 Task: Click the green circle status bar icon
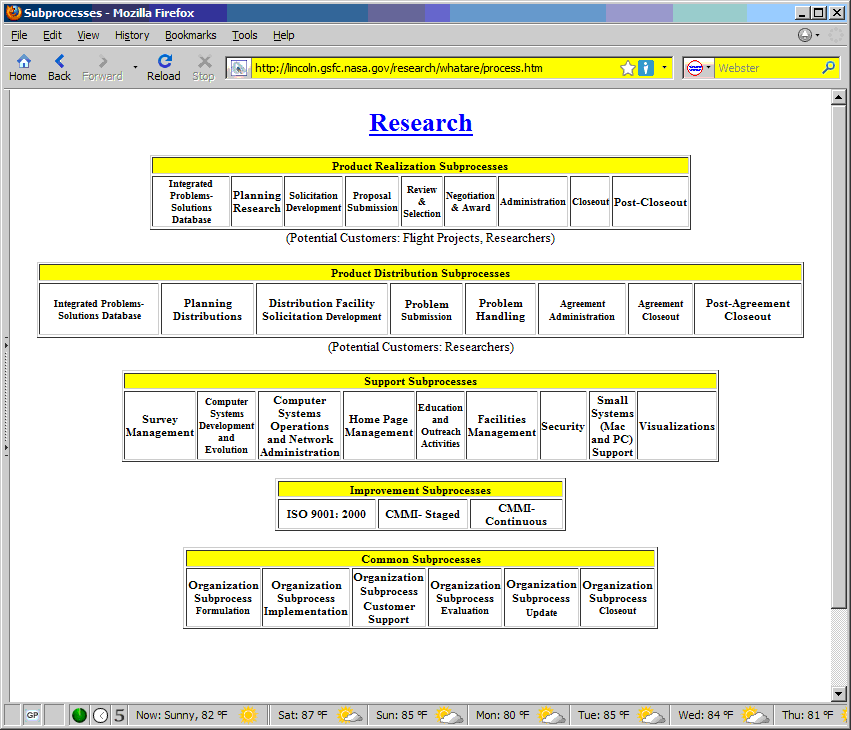(79, 715)
